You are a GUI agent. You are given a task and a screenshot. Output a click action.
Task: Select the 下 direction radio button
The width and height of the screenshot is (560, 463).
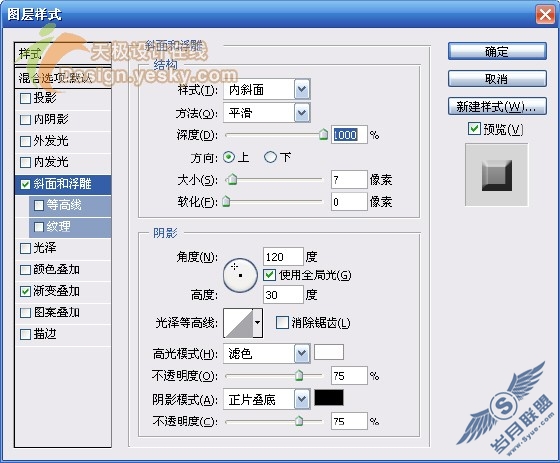point(270,157)
